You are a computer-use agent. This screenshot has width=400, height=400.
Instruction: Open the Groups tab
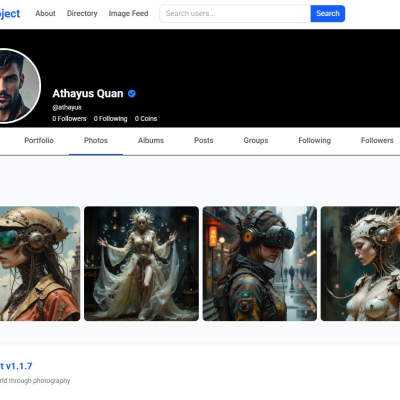click(x=256, y=140)
